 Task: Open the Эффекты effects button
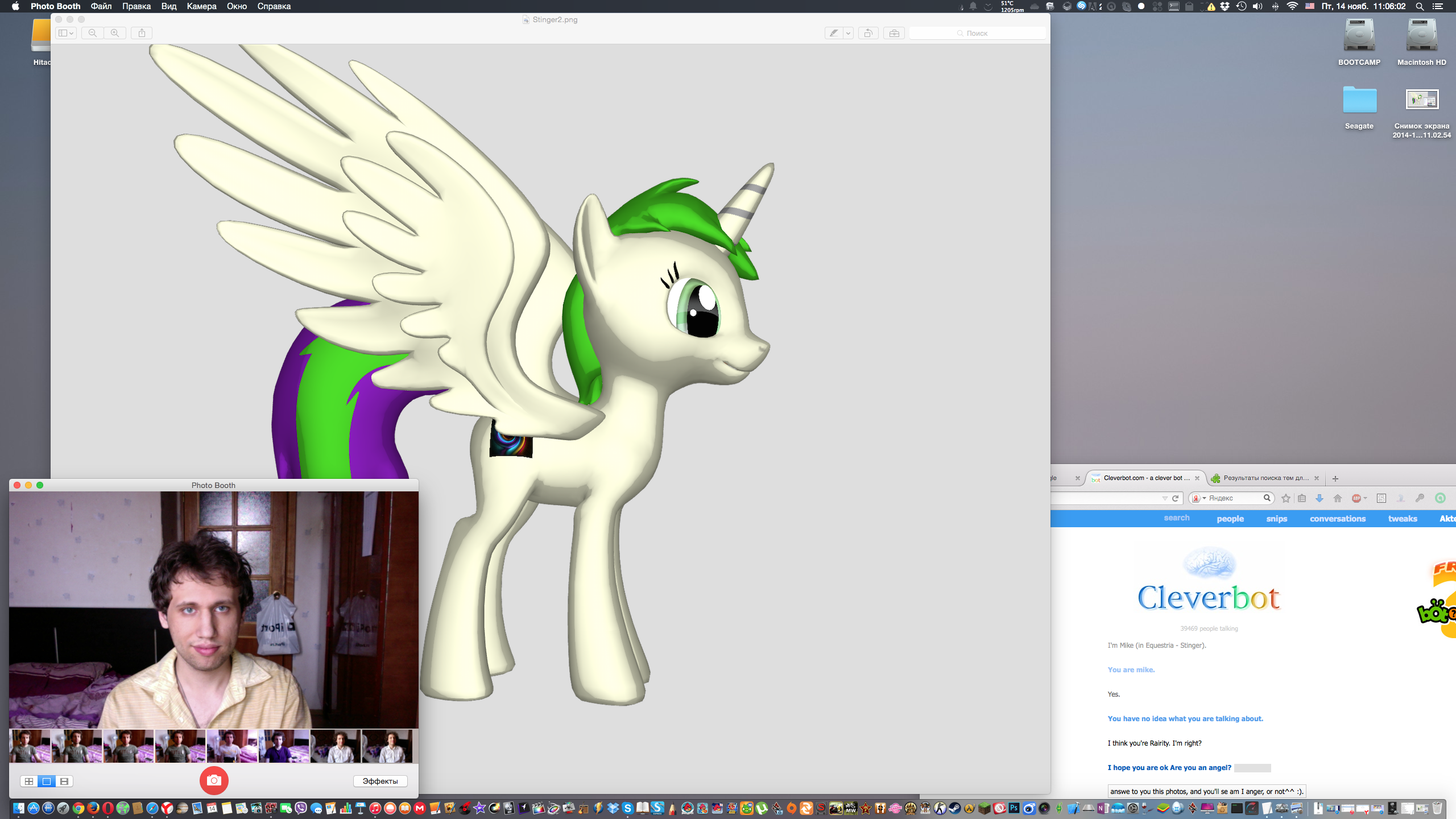coord(380,781)
